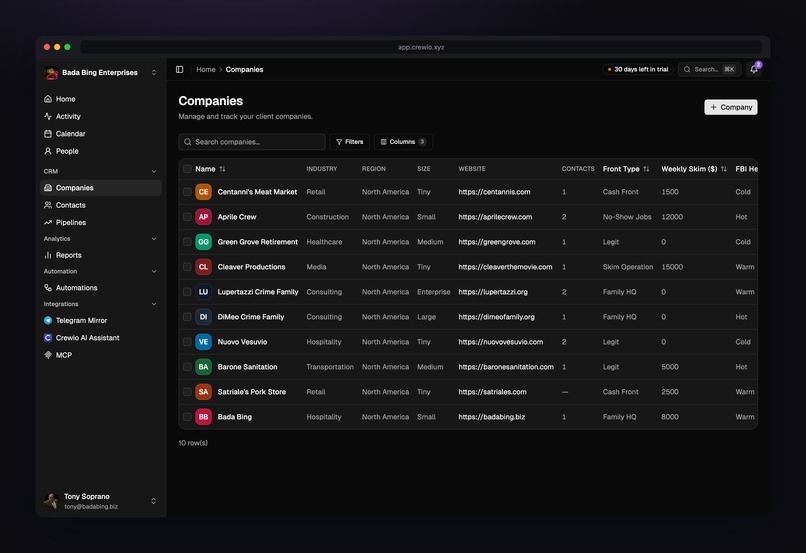
Task: Click the GG avatar for Green Grove Retirement
Action: click(x=204, y=242)
